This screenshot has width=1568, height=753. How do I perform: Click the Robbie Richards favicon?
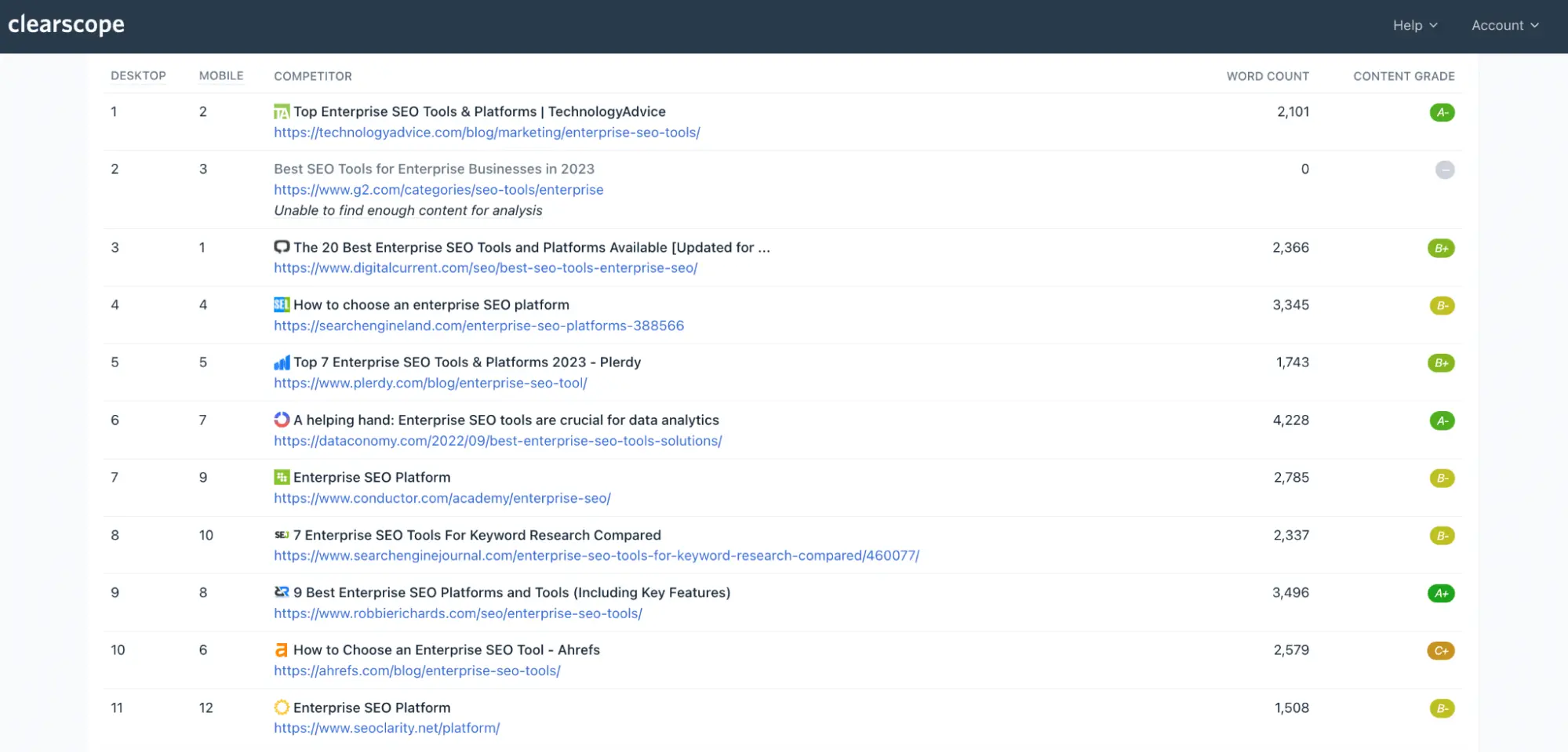tap(282, 592)
